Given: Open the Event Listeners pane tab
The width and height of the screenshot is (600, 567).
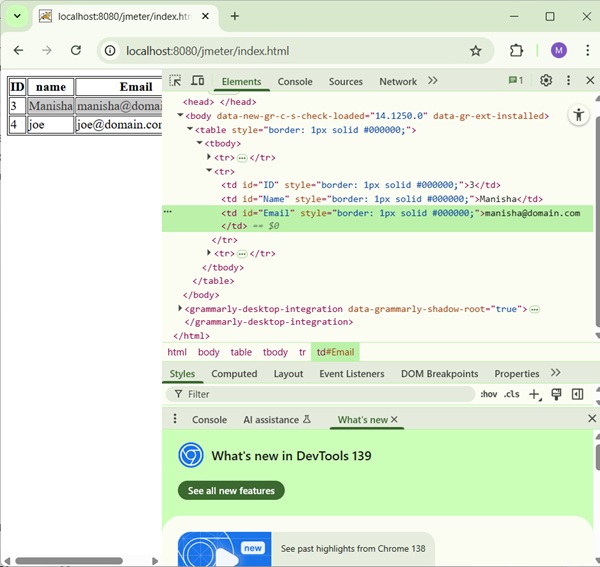Looking at the screenshot, I should pyautogui.click(x=351, y=374).
